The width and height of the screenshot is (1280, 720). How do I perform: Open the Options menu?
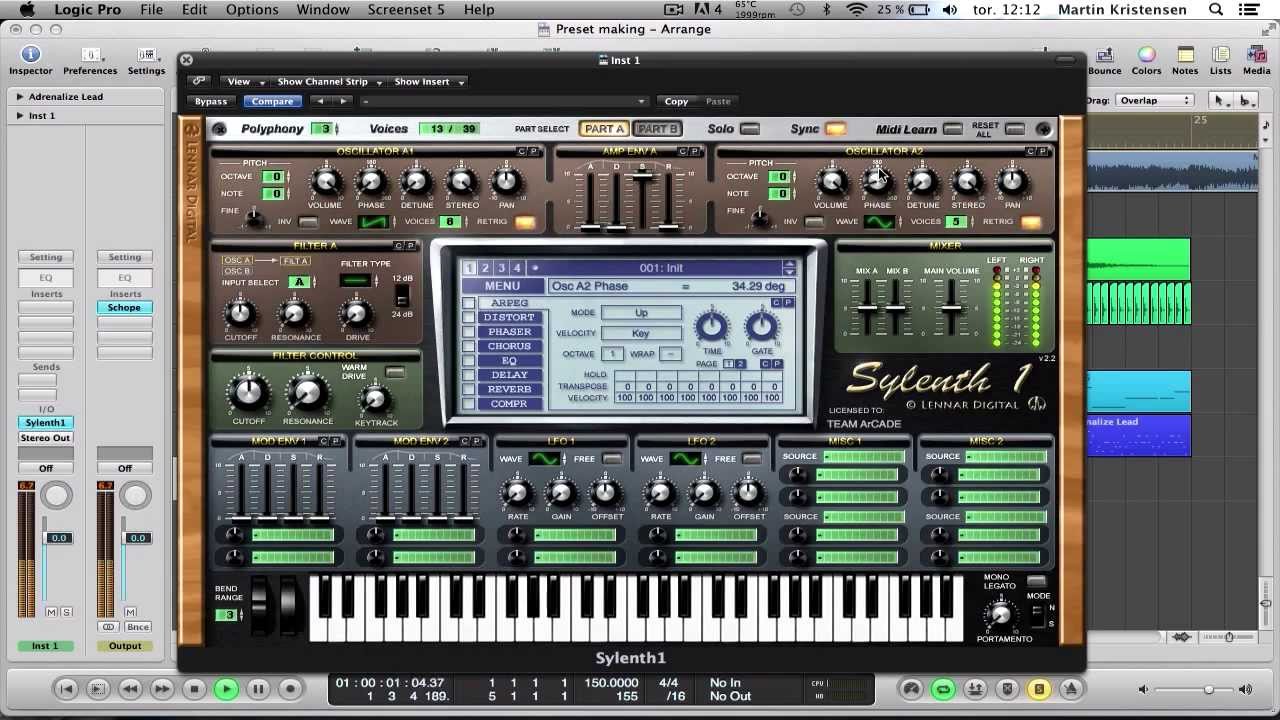(x=252, y=10)
